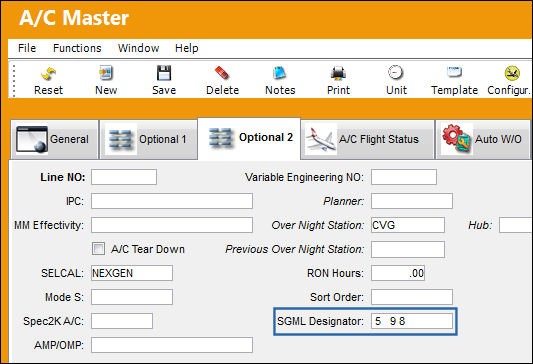Click the SELCAL field containing NEXGEN
533x364 pixels.
point(132,273)
